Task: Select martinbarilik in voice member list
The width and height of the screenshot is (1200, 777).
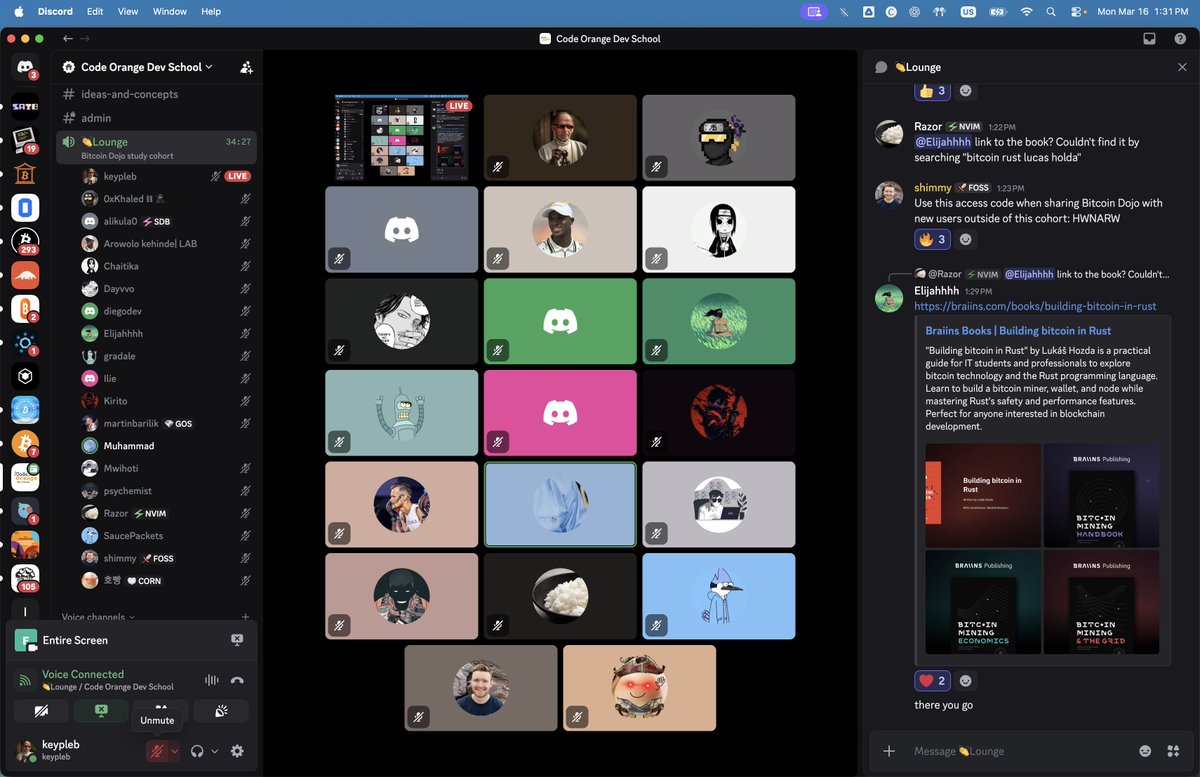Action: point(165,424)
